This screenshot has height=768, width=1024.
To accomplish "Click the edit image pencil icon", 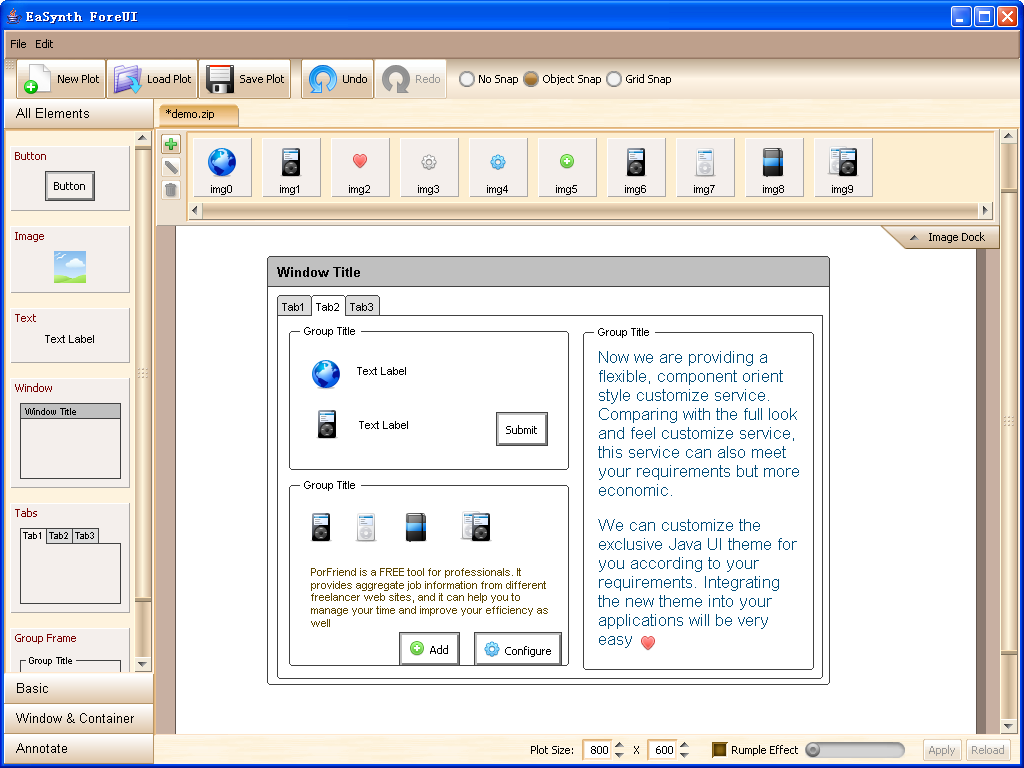I will (x=171, y=167).
